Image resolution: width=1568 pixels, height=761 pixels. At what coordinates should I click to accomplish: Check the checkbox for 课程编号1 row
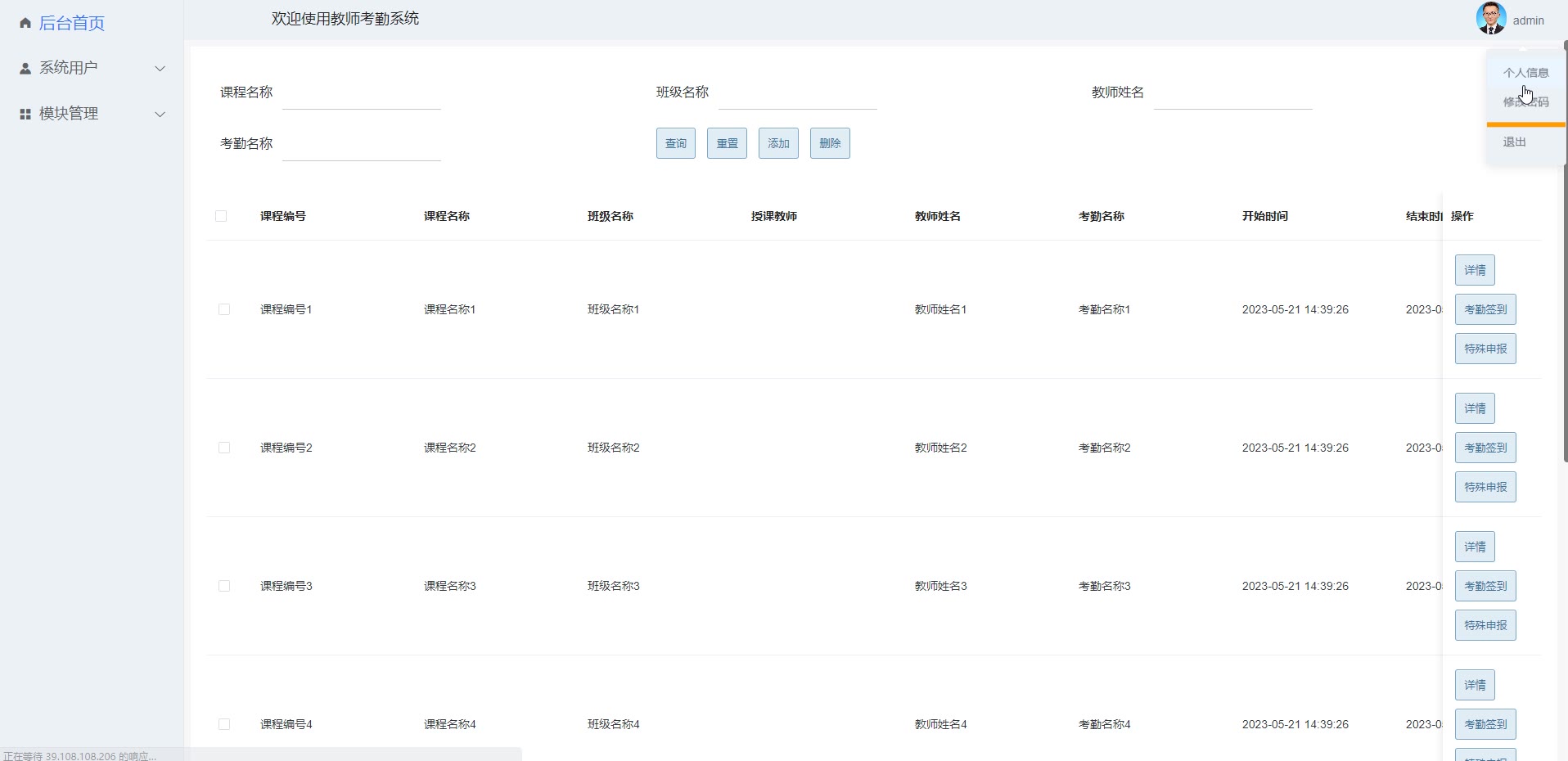click(x=224, y=309)
